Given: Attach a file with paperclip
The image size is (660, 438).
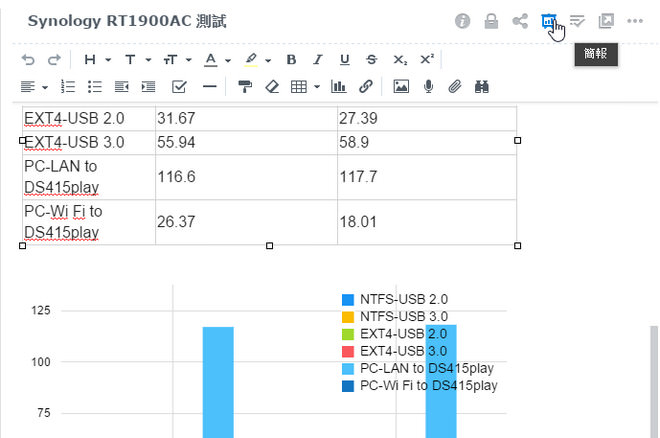Looking at the screenshot, I should [x=455, y=87].
